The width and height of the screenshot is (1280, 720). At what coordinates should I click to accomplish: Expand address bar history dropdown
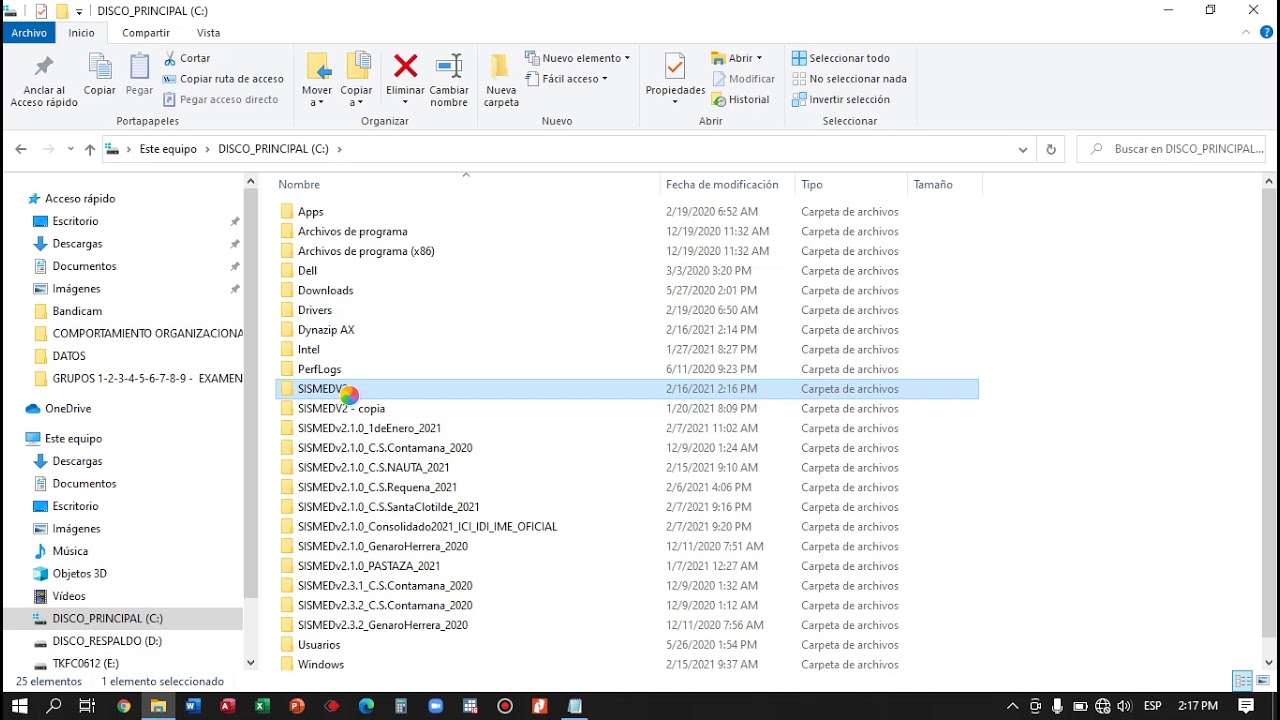1023,149
